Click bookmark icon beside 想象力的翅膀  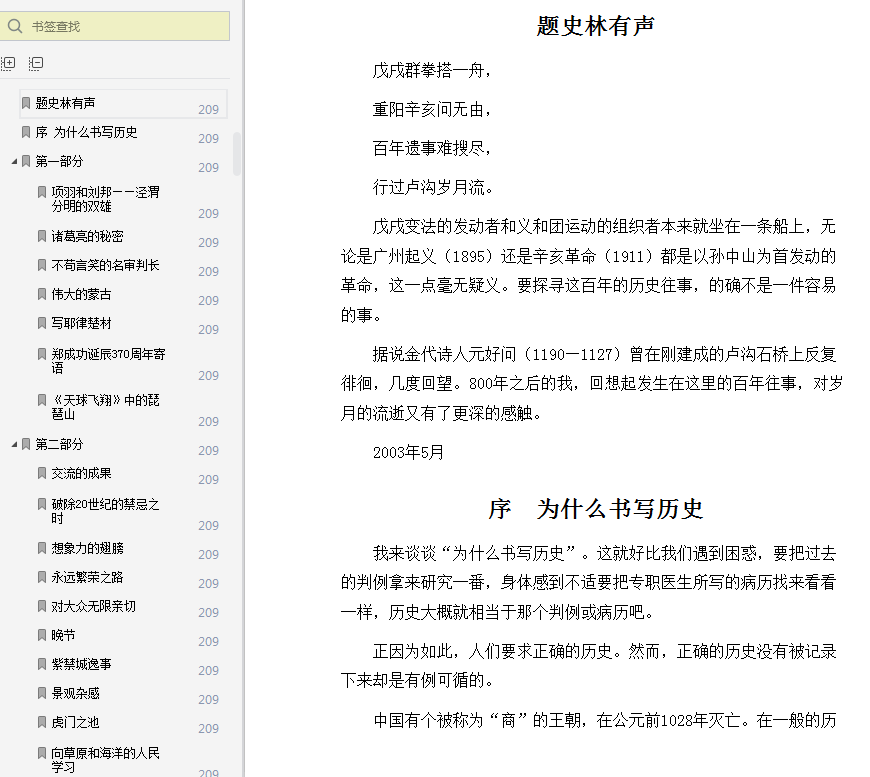click(42, 548)
